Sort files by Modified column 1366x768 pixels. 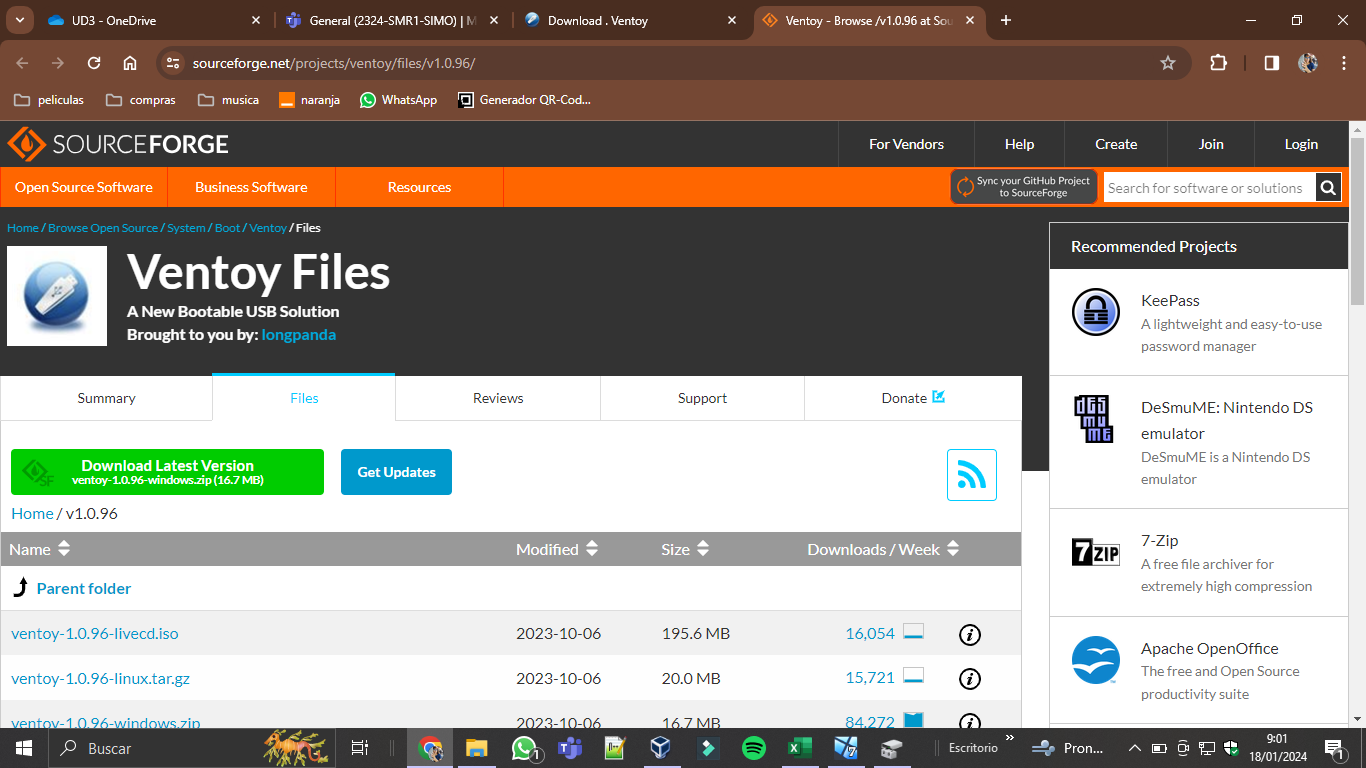coord(557,549)
